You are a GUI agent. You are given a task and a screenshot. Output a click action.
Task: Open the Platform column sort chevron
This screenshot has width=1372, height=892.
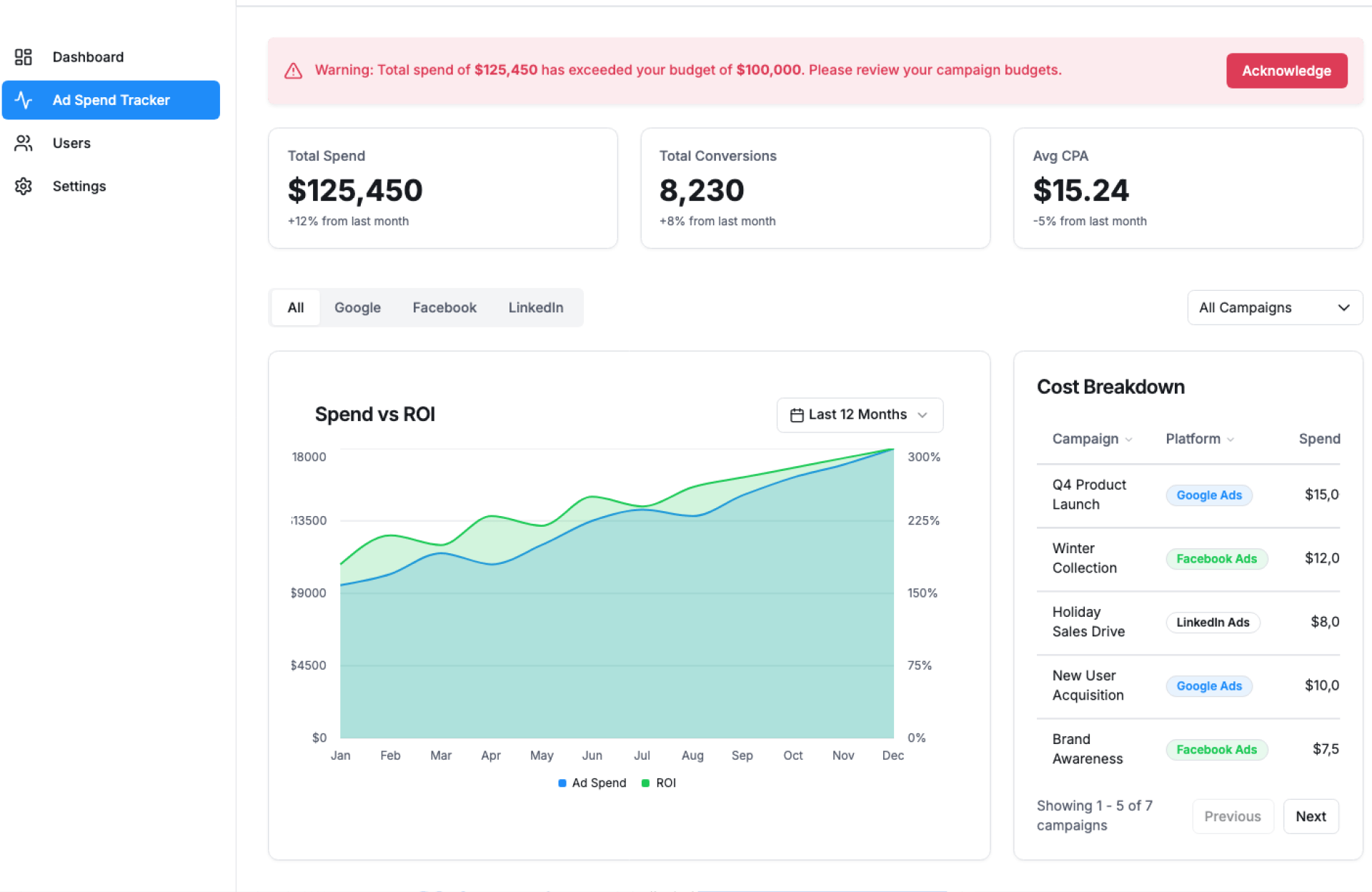tap(1231, 440)
